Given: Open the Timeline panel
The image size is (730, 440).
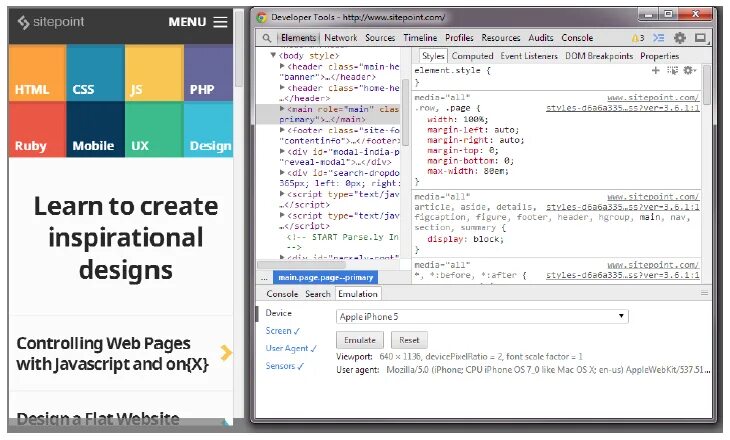Looking at the screenshot, I should pos(420,38).
